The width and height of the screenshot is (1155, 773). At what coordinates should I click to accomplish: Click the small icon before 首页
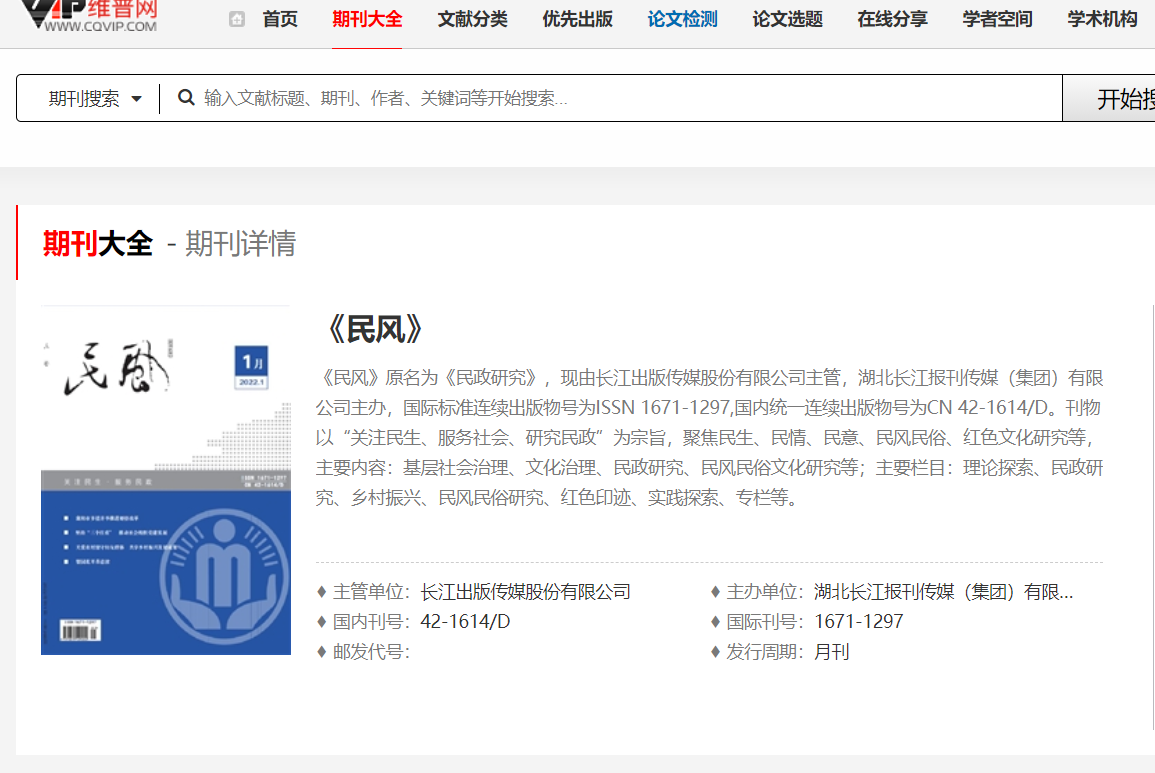coord(236,19)
